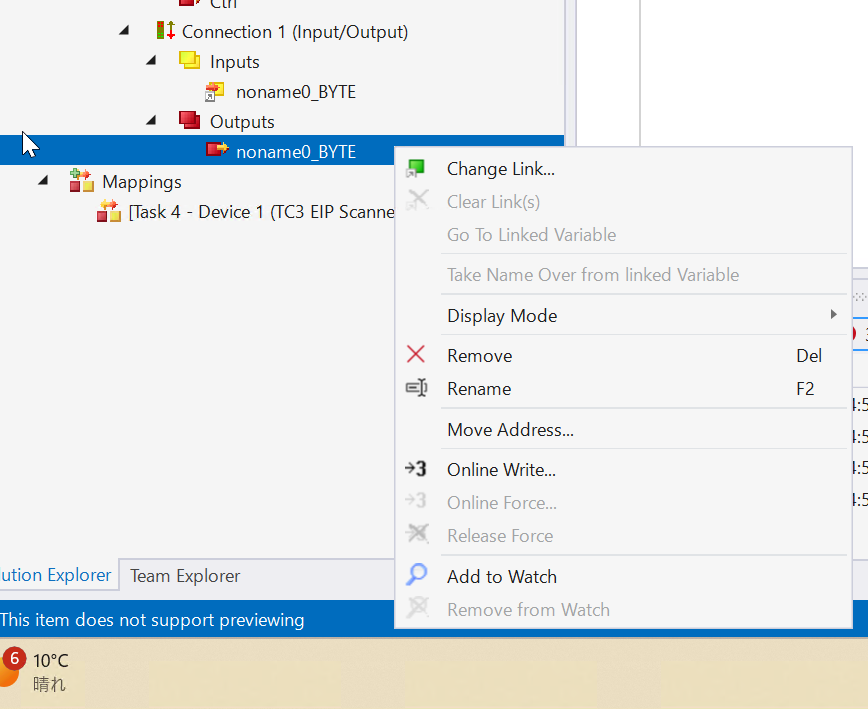Open the weather widget showing 10°C
This screenshot has width=868, height=709.
click(40, 670)
